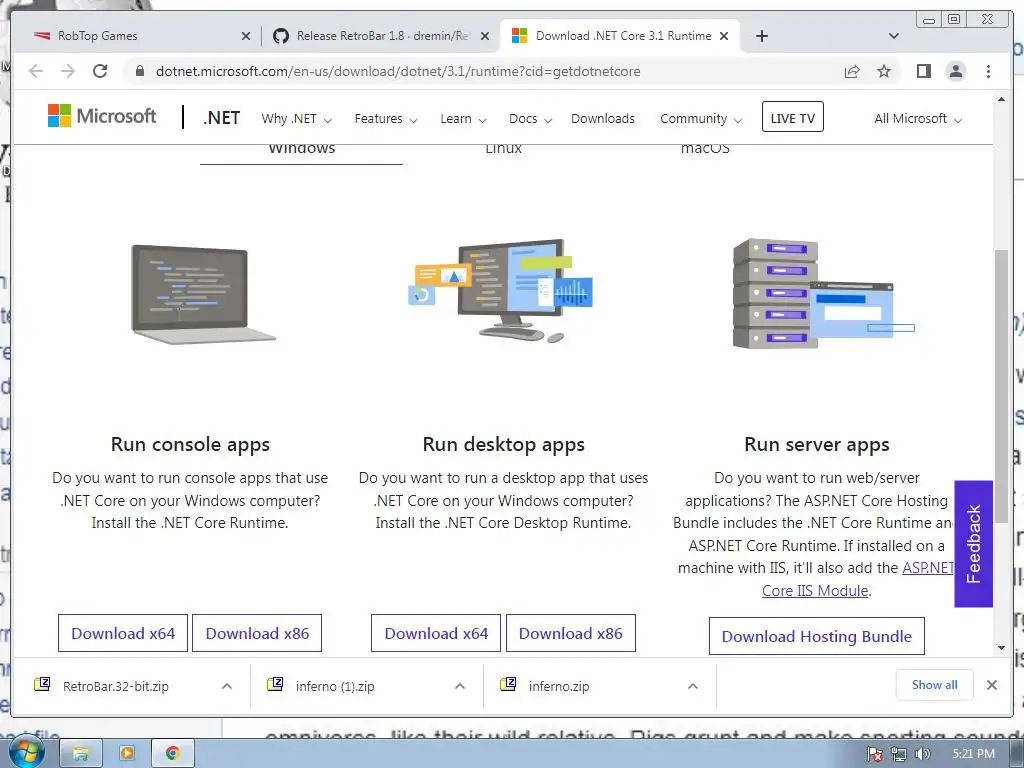Expand the All Microsoft menu
This screenshot has width=1024, height=768.
click(x=918, y=119)
